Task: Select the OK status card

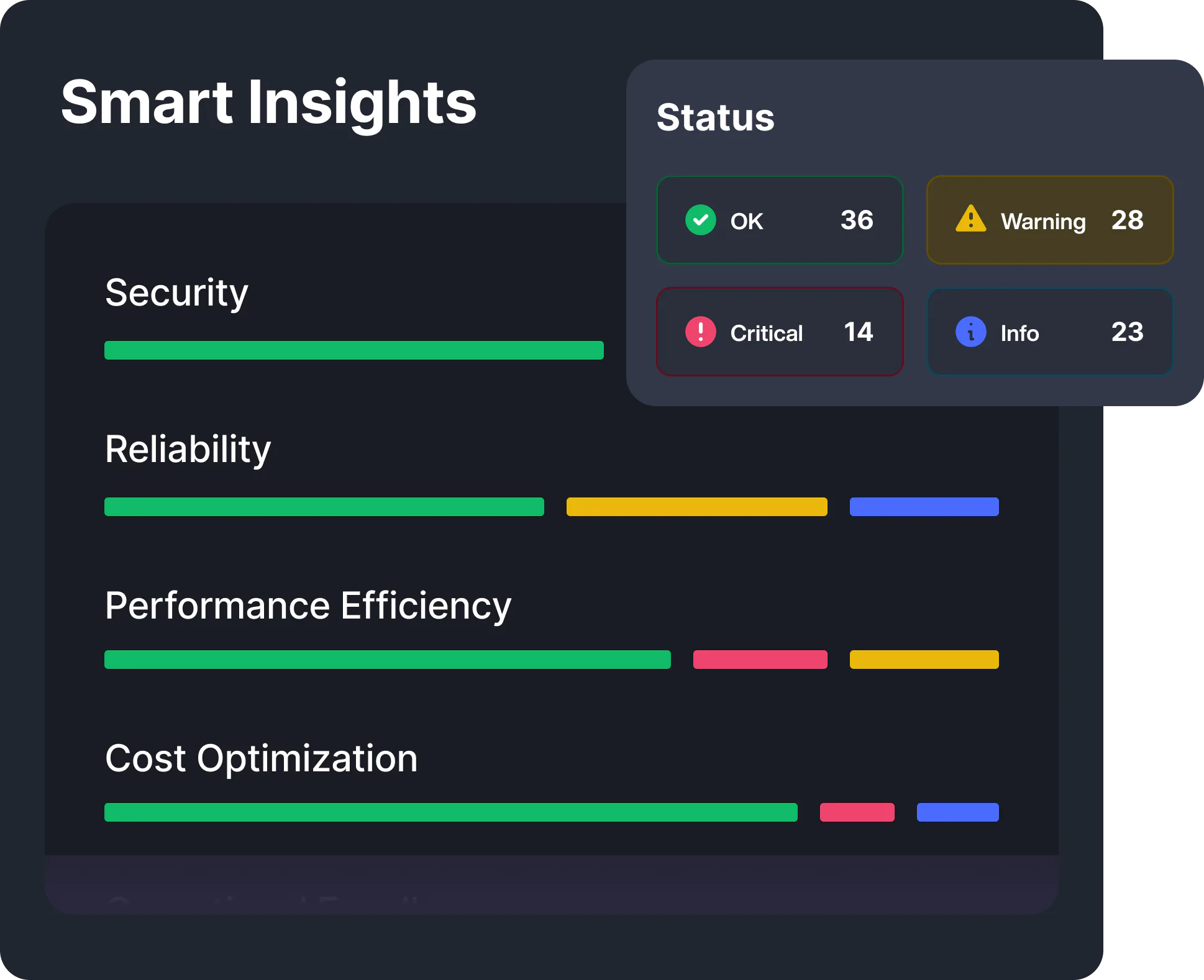Action: [780, 220]
